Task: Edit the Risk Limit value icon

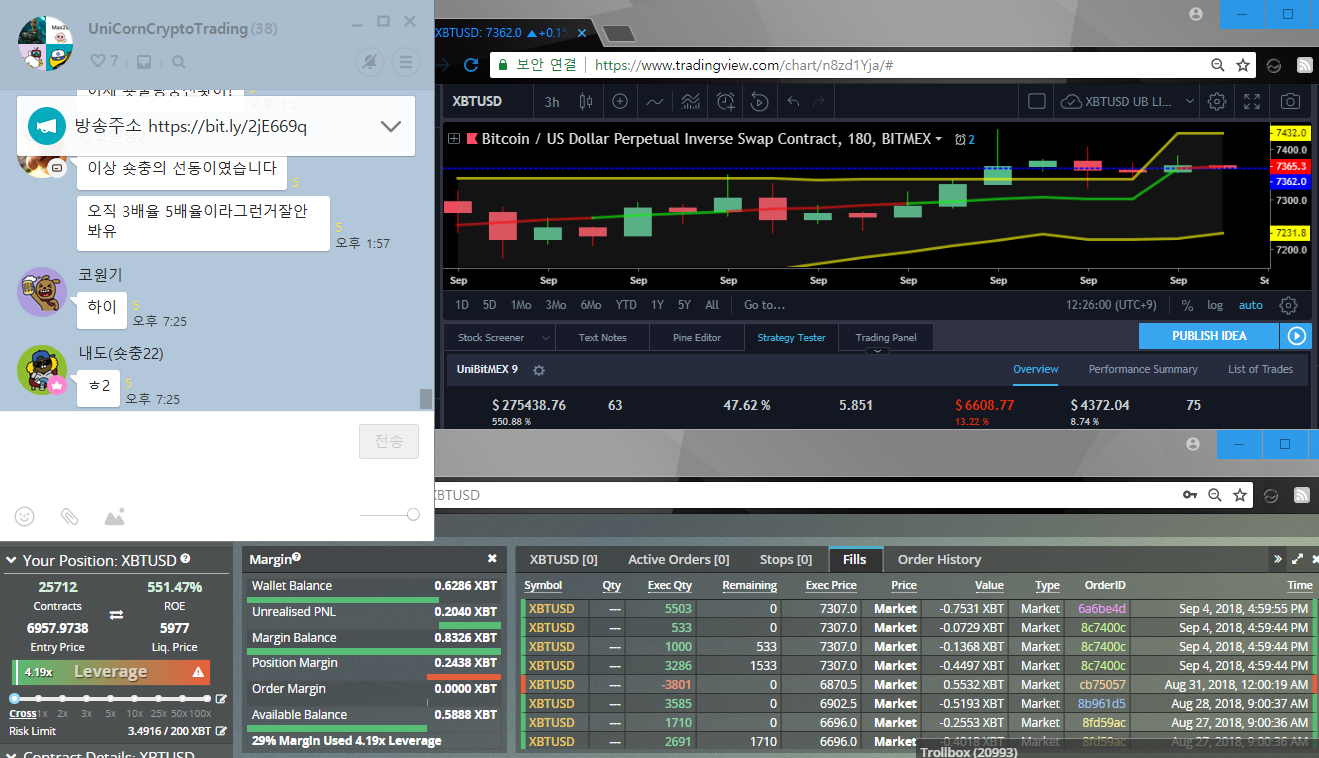Action: [x=221, y=731]
